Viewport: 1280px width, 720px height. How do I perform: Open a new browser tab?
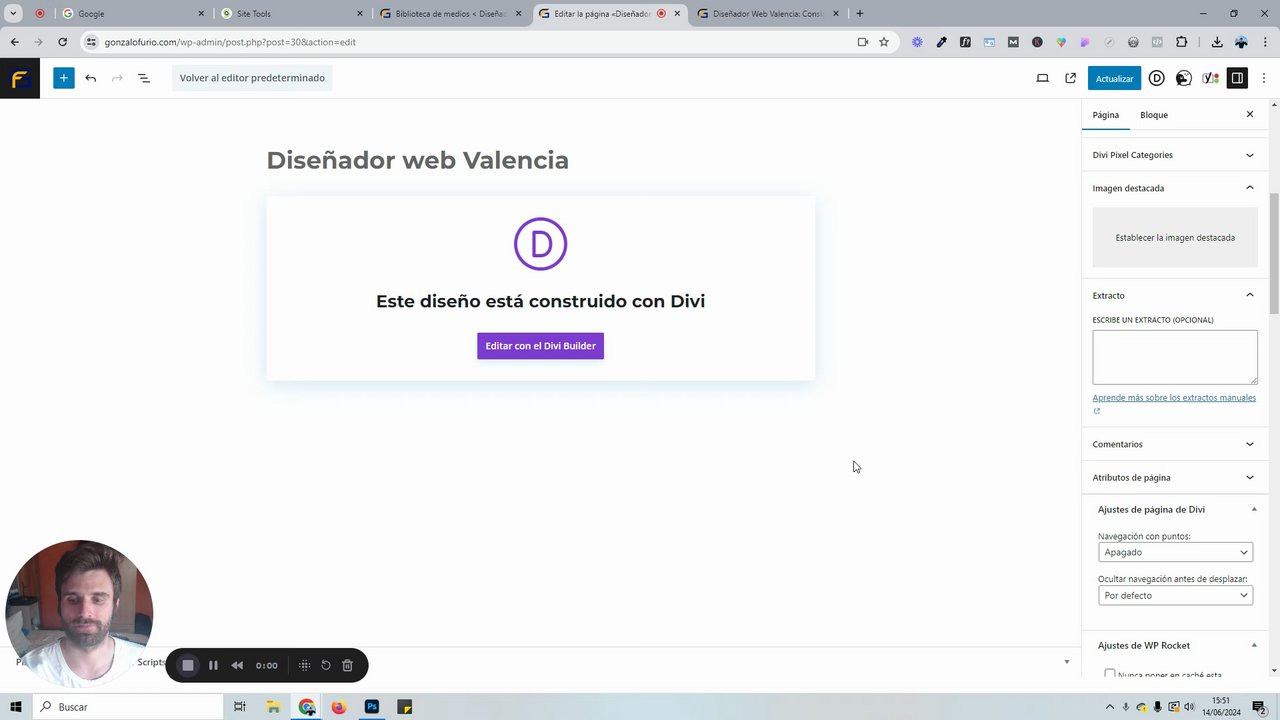pos(859,14)
